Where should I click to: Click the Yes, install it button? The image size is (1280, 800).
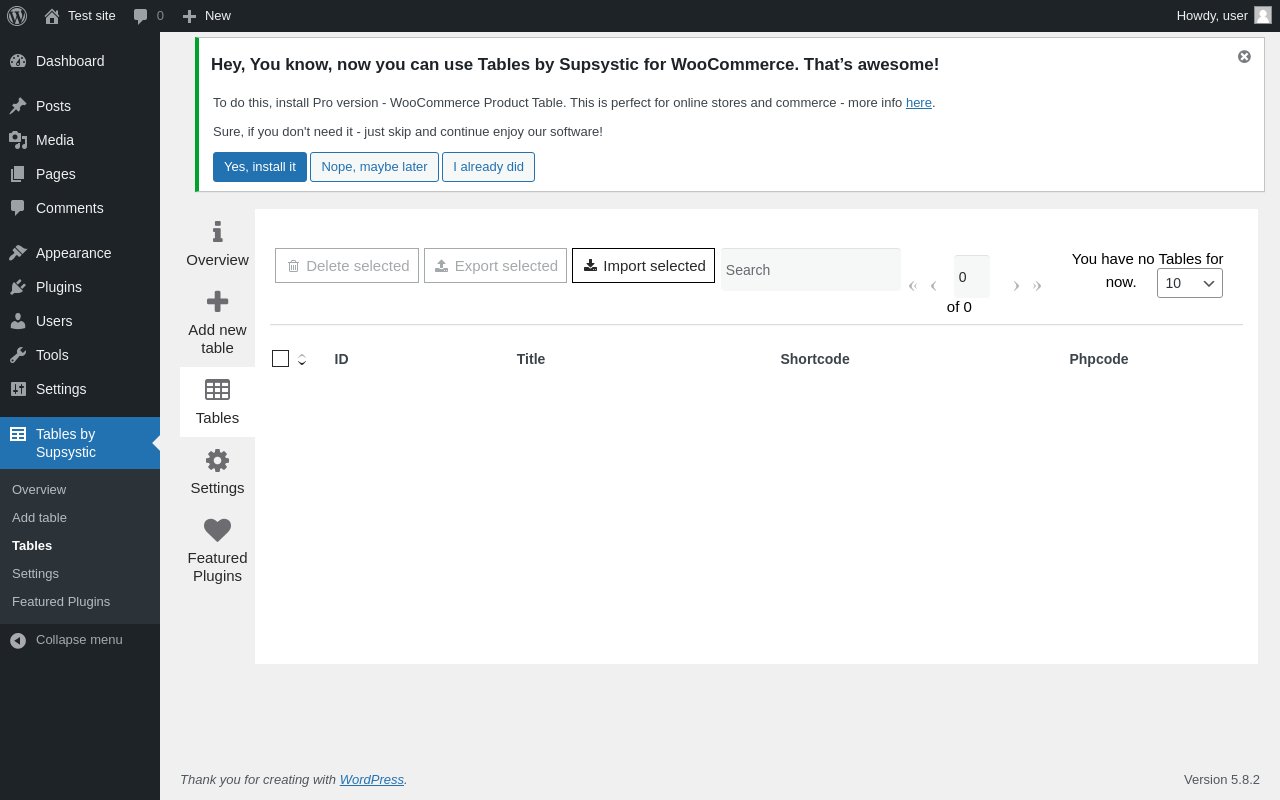pyautogui.click(x=260, y=167)
